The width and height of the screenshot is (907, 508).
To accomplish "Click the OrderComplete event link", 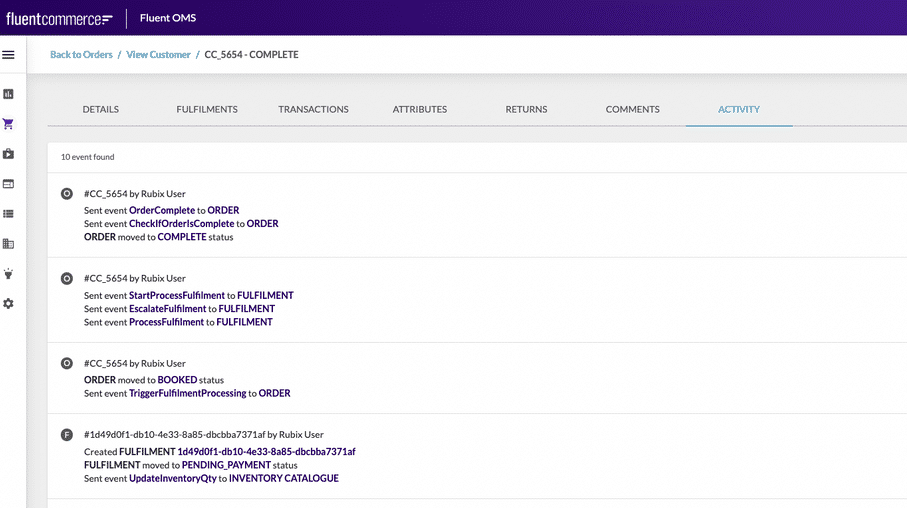I will (x=162, y=210).
